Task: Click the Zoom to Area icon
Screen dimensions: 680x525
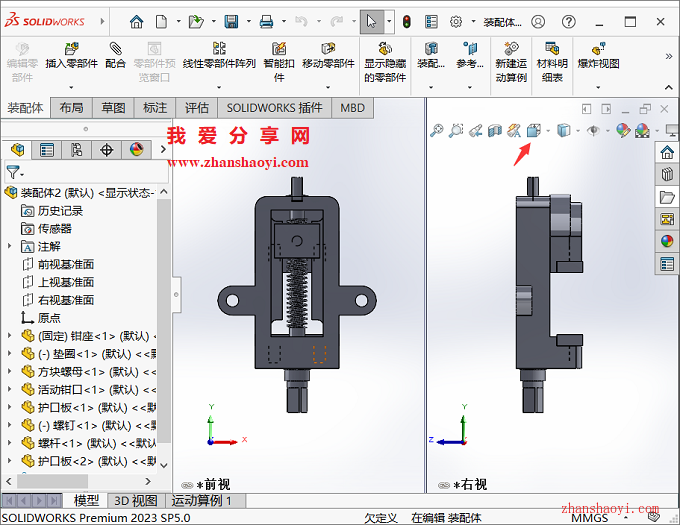Action: click(x=456, y=130)
